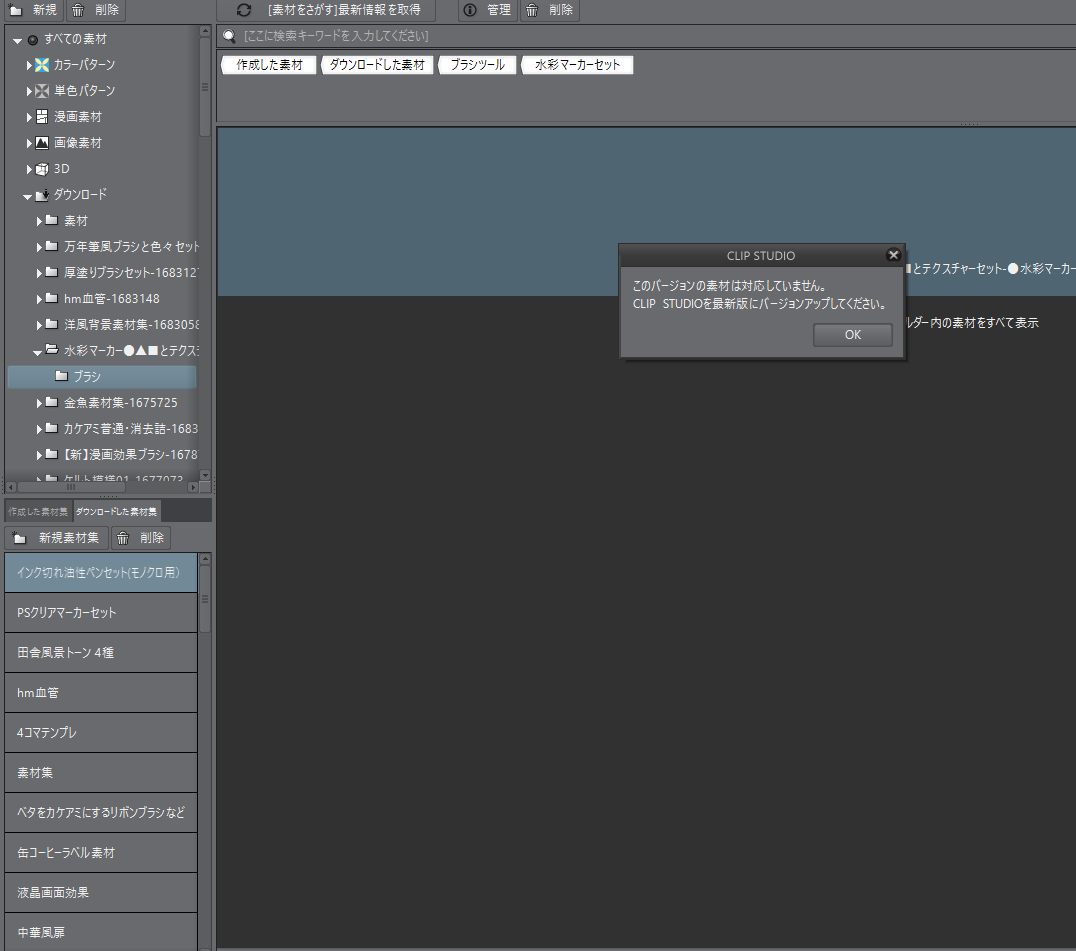Expand the カラーパターン node

point(29,65)
